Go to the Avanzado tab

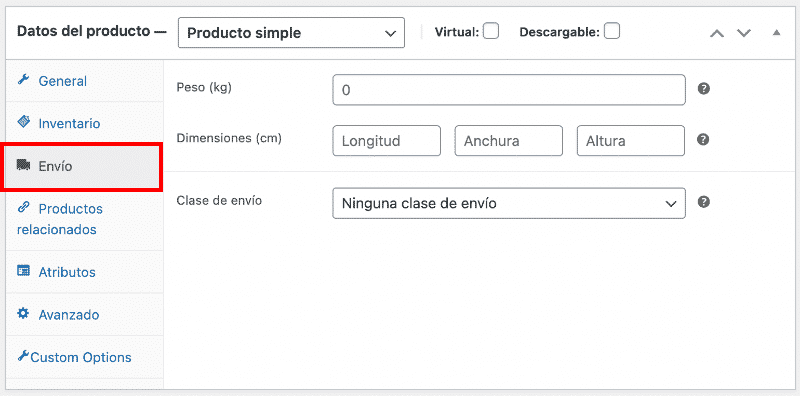pos(84,314)
